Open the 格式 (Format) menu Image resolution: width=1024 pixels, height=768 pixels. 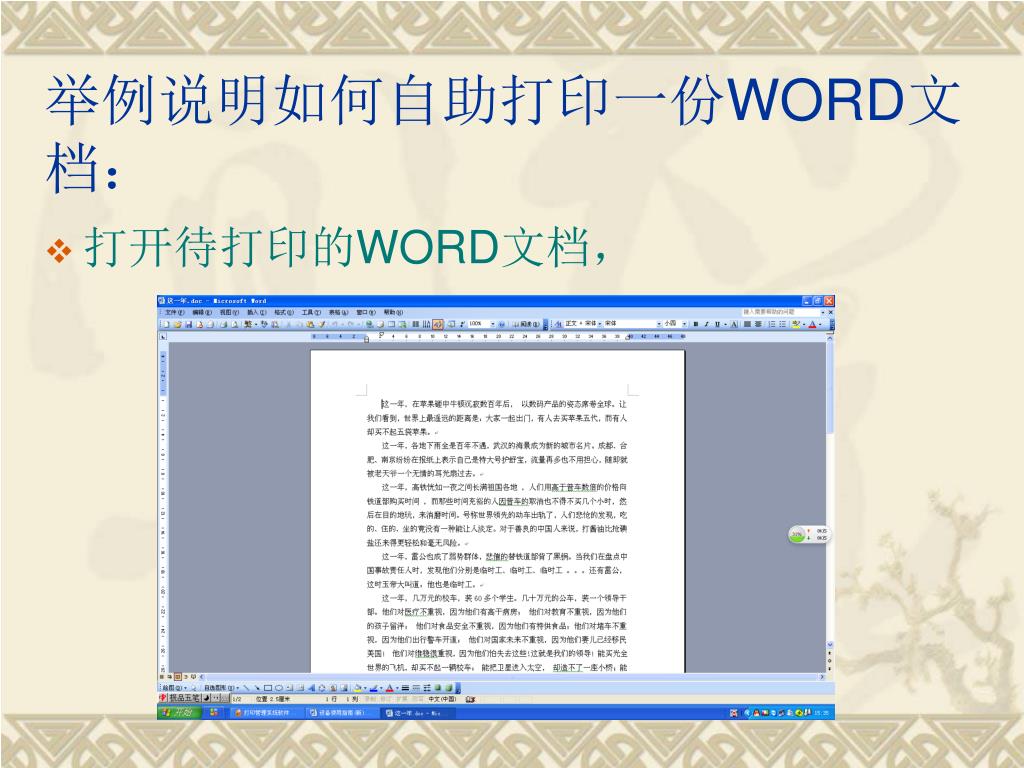284,312
